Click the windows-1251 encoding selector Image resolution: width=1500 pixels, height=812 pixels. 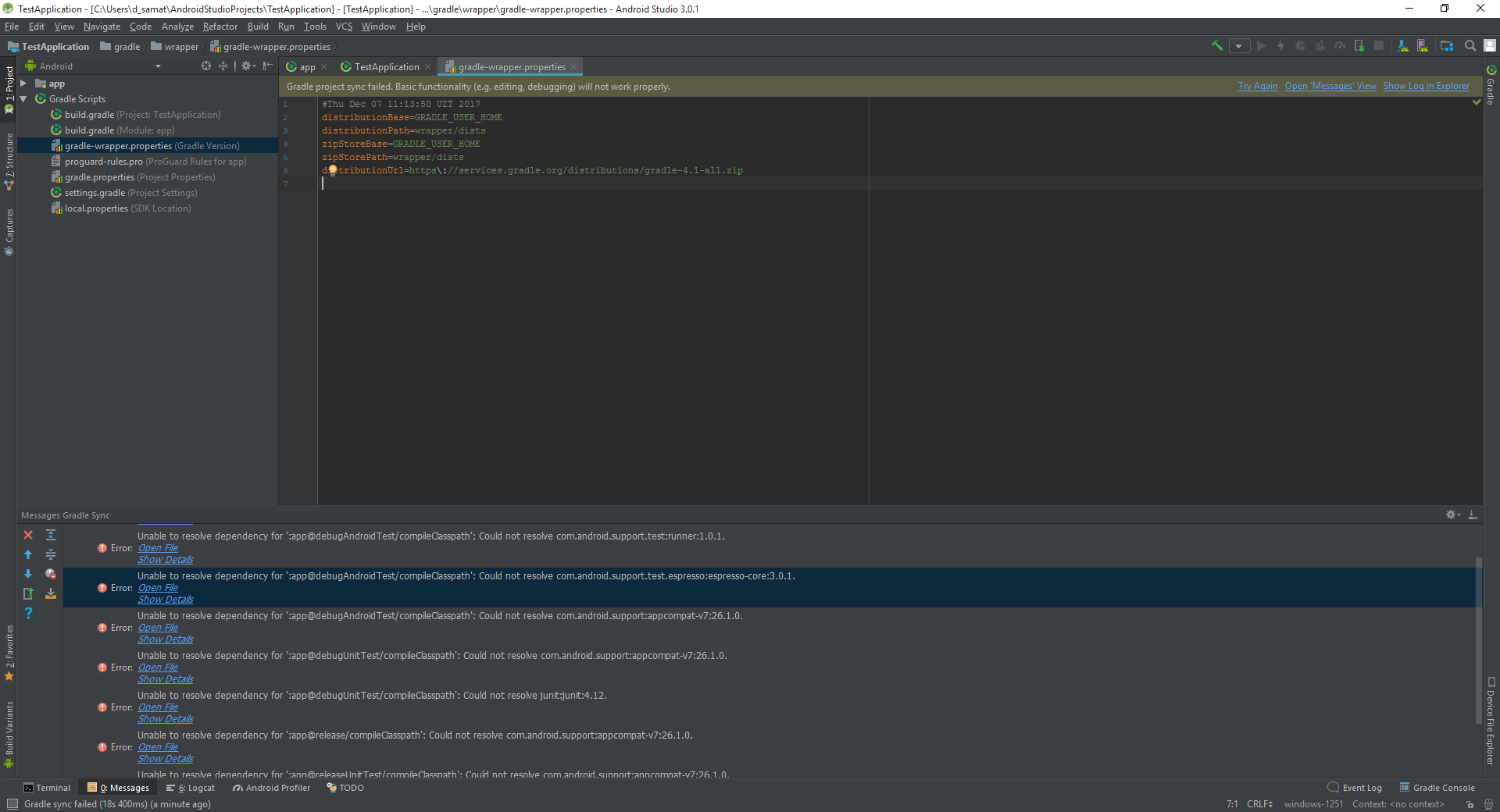[1313, 804]
